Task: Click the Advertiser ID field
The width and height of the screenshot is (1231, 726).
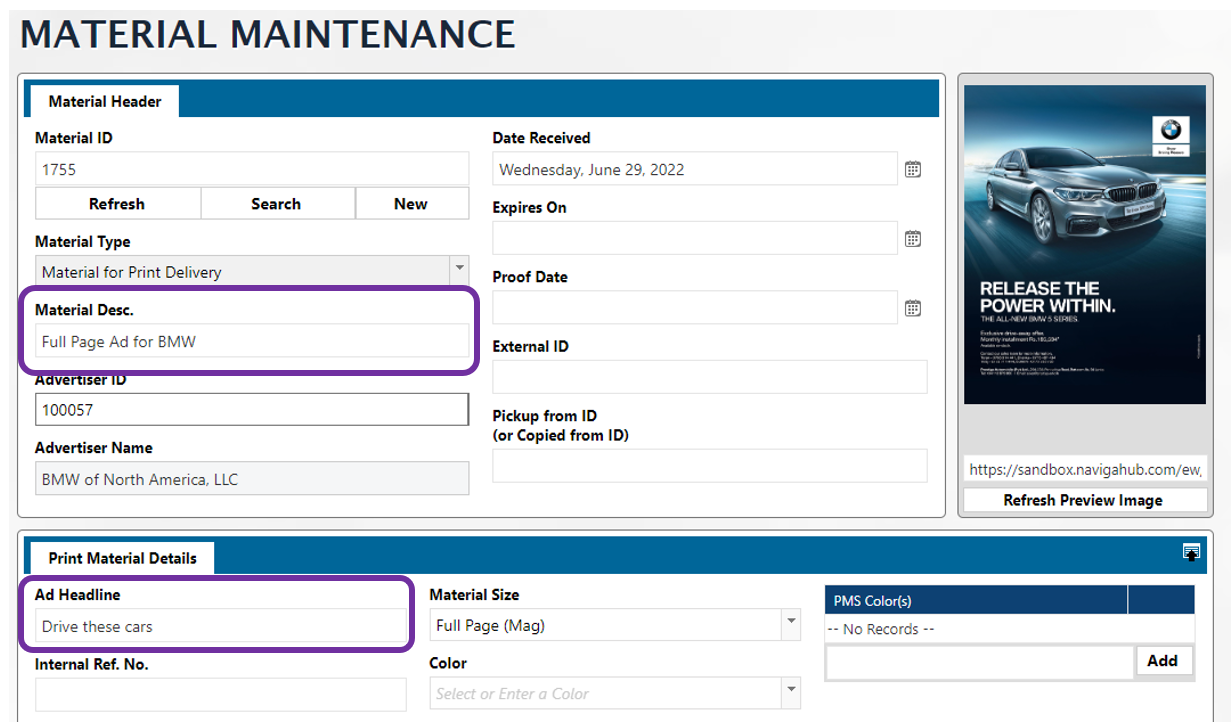Action: (251, 410)
